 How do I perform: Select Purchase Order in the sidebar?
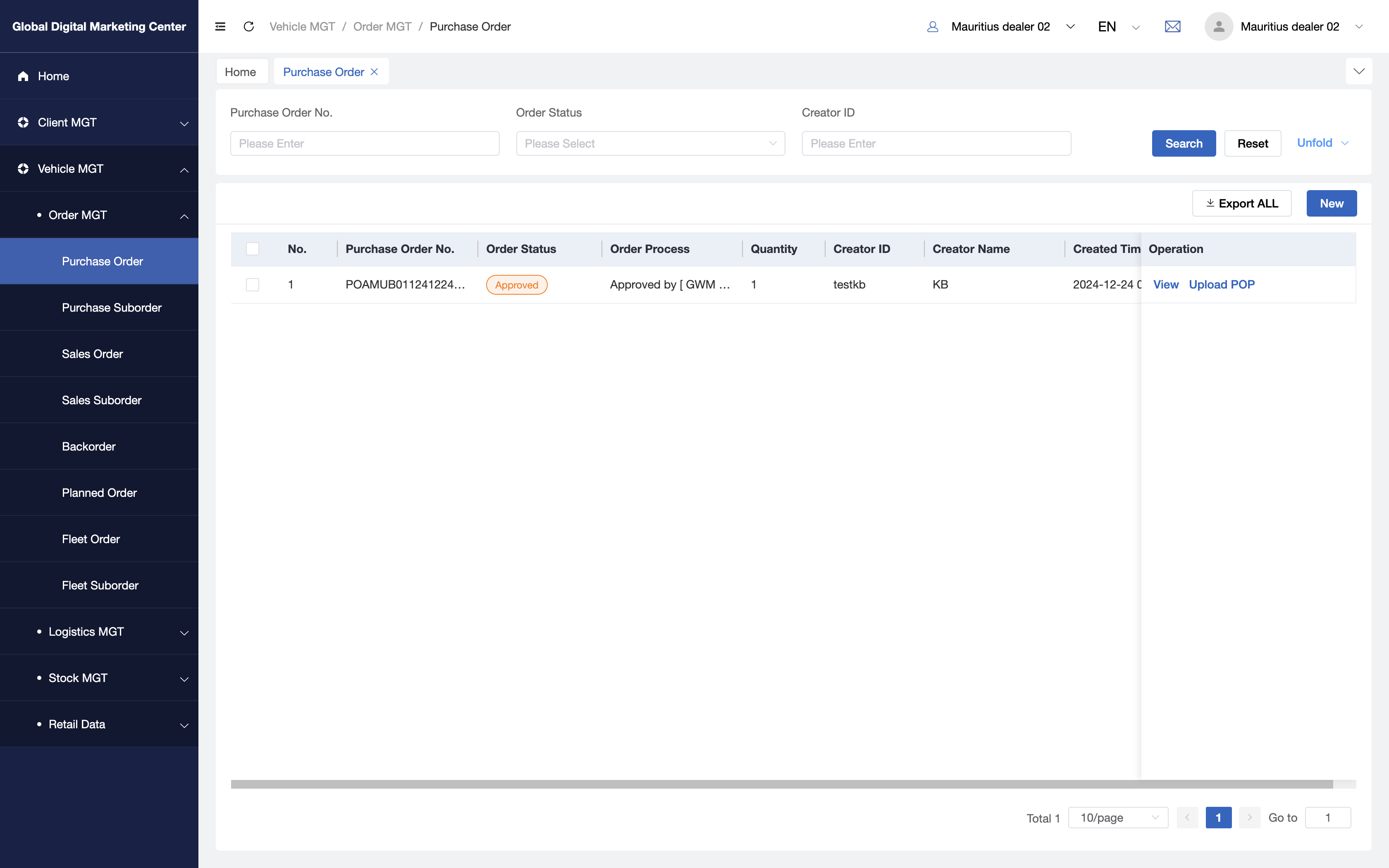click(99, 261)
